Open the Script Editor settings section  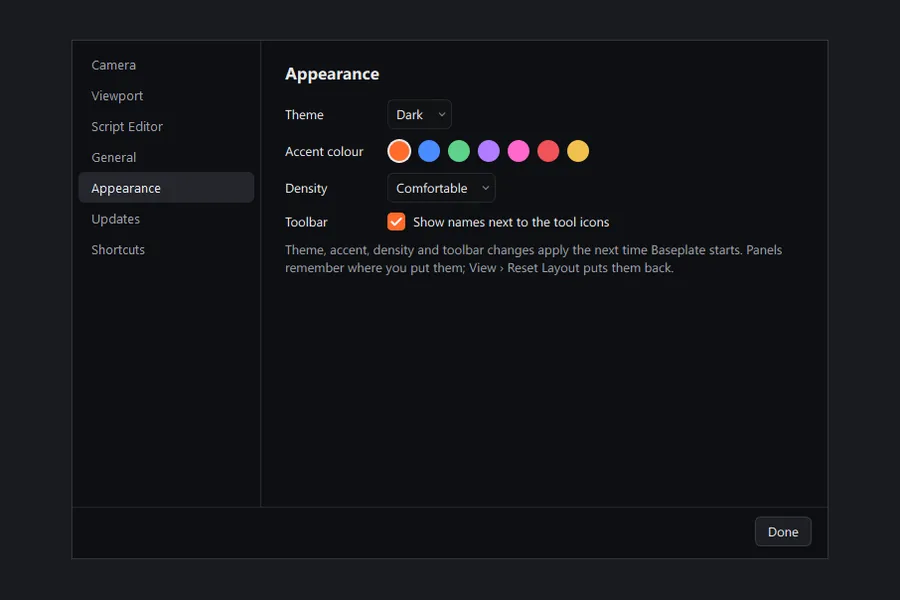click(x=166, y=127)
